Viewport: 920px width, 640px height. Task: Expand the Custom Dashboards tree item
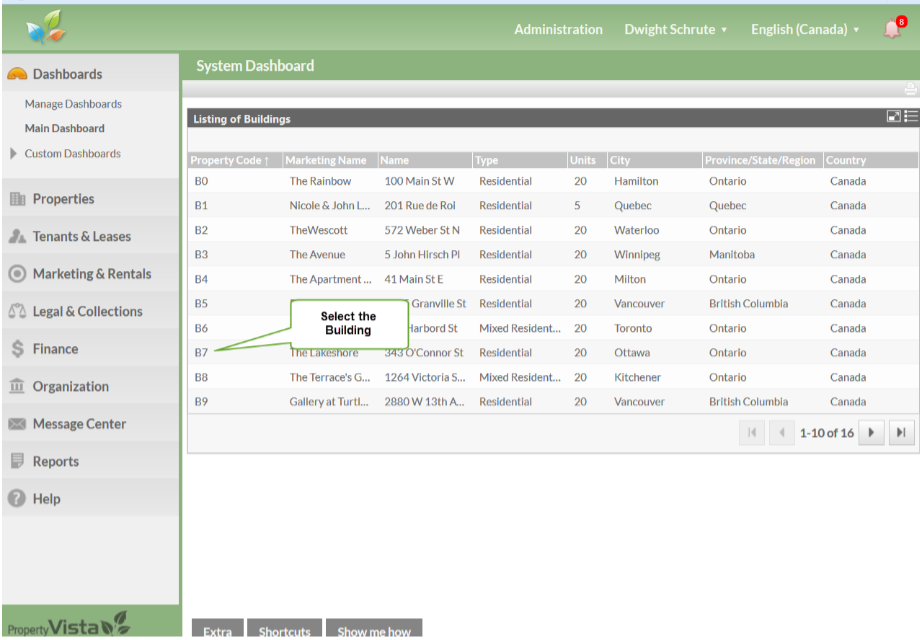(x=13, y=154)
